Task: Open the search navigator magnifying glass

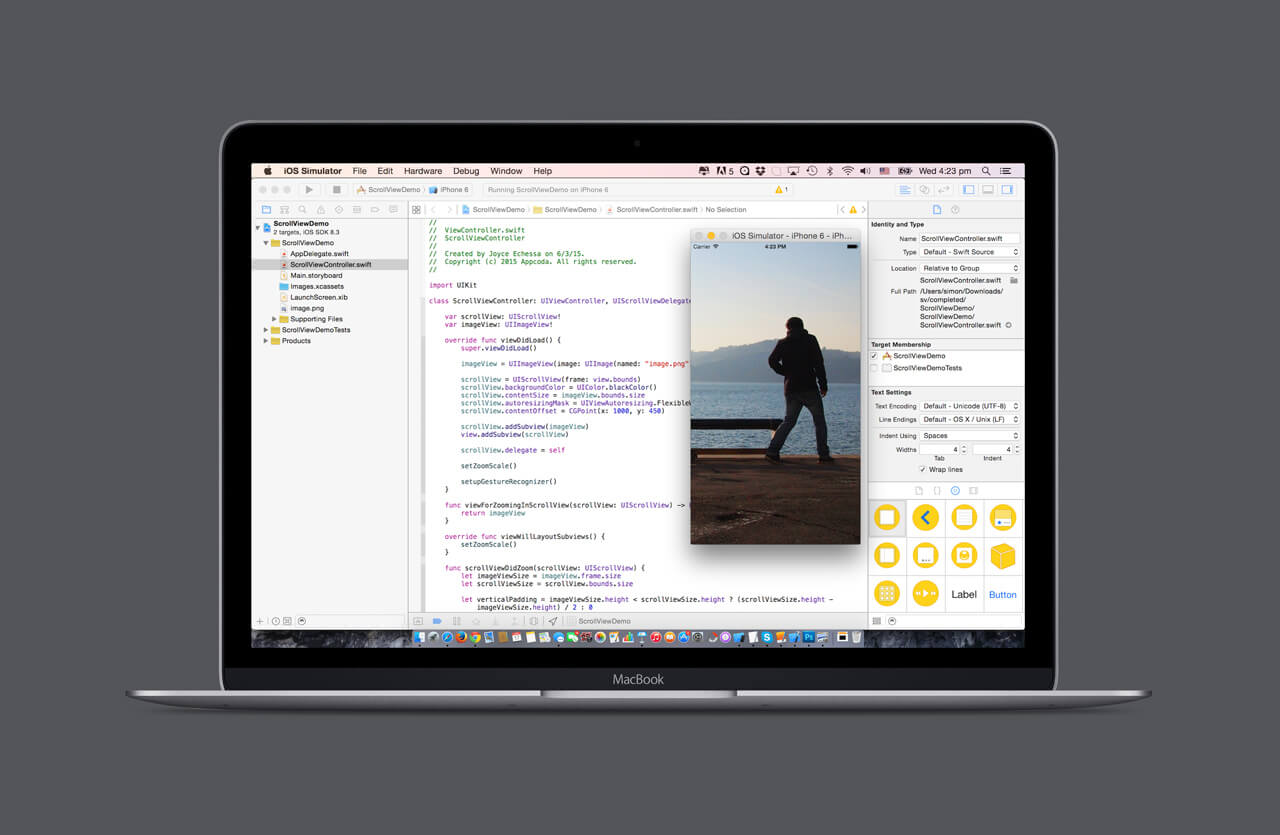Action: [302, 209]
